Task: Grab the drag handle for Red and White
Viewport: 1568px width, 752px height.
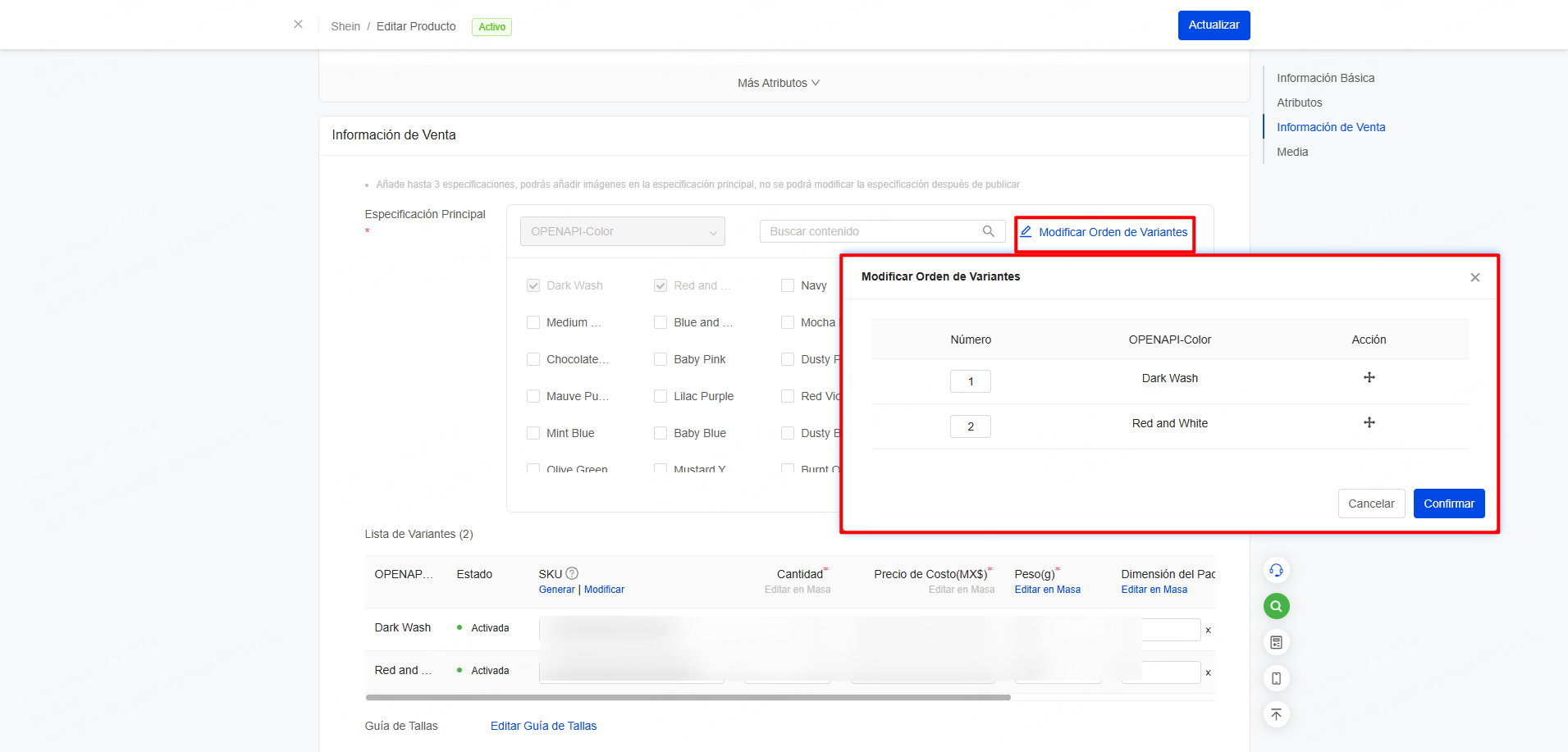Action: [1369, 422]
